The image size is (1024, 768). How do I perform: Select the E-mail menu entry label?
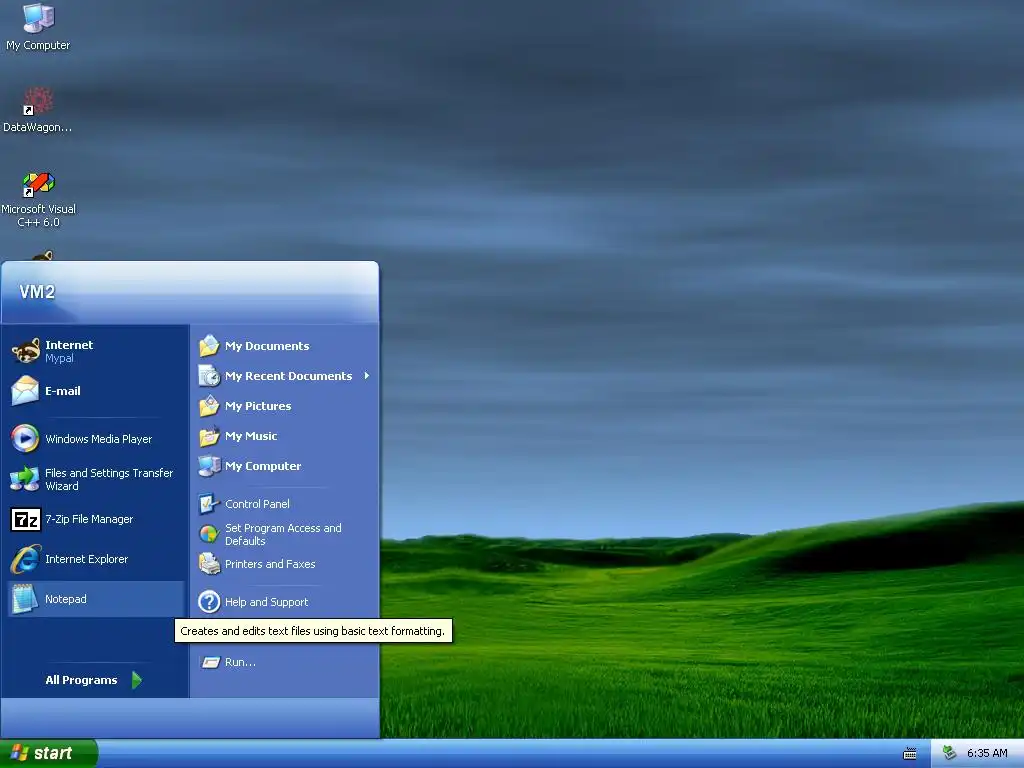pos(63,391)
